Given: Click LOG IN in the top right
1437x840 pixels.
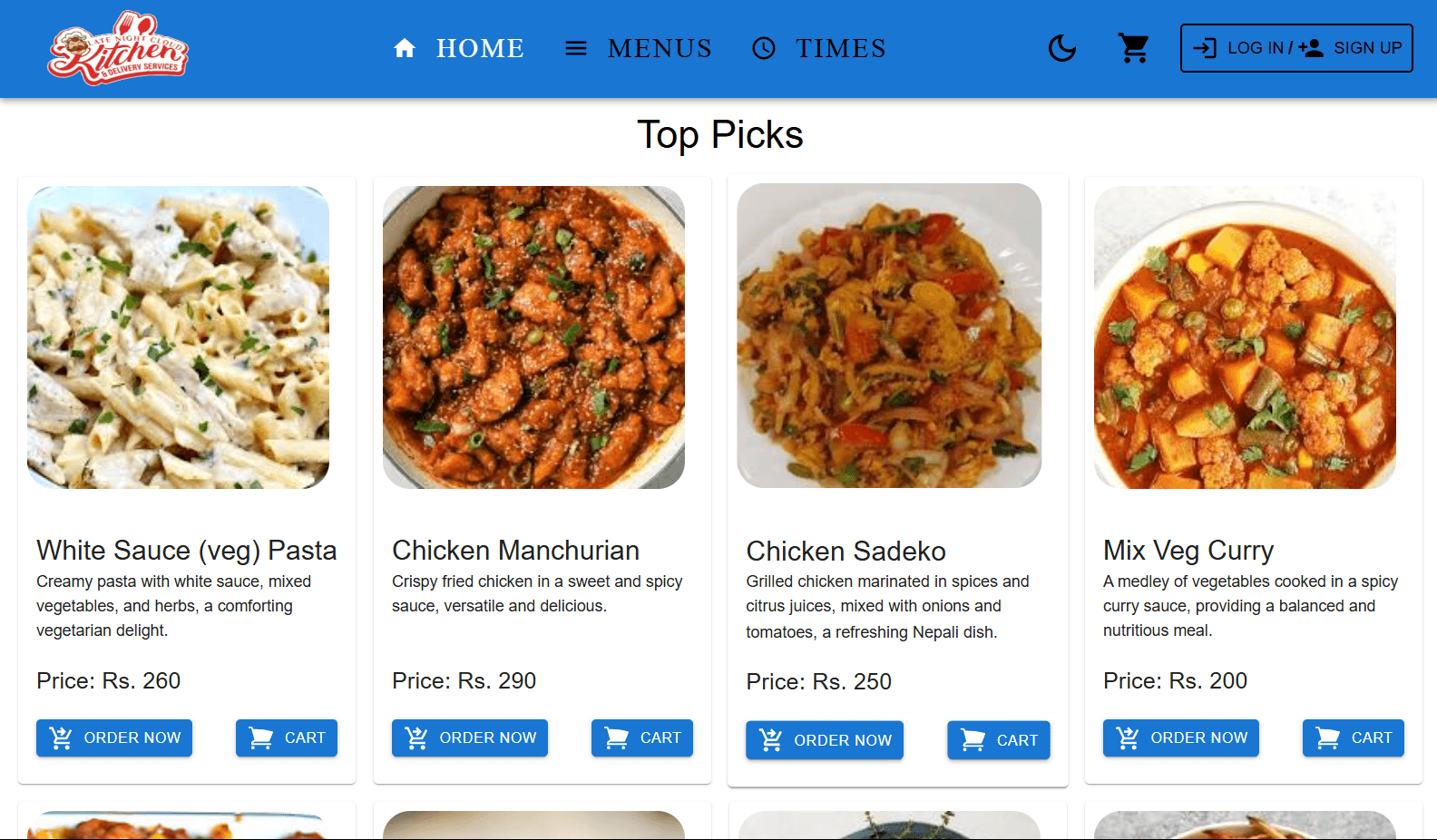Looking at the screenshot, I should pyautogui.click(x=1256, y=48).
